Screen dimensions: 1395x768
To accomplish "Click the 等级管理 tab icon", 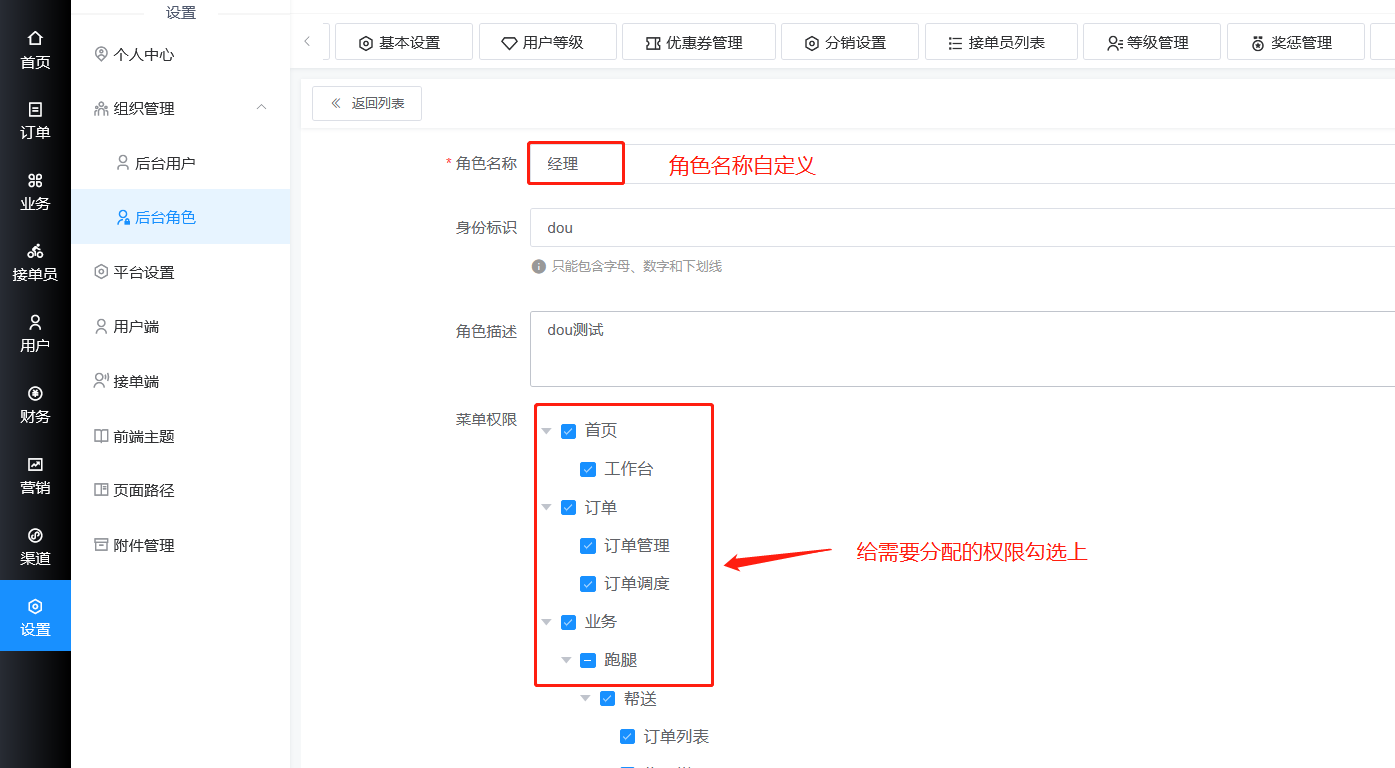I will coord(1114,43).
